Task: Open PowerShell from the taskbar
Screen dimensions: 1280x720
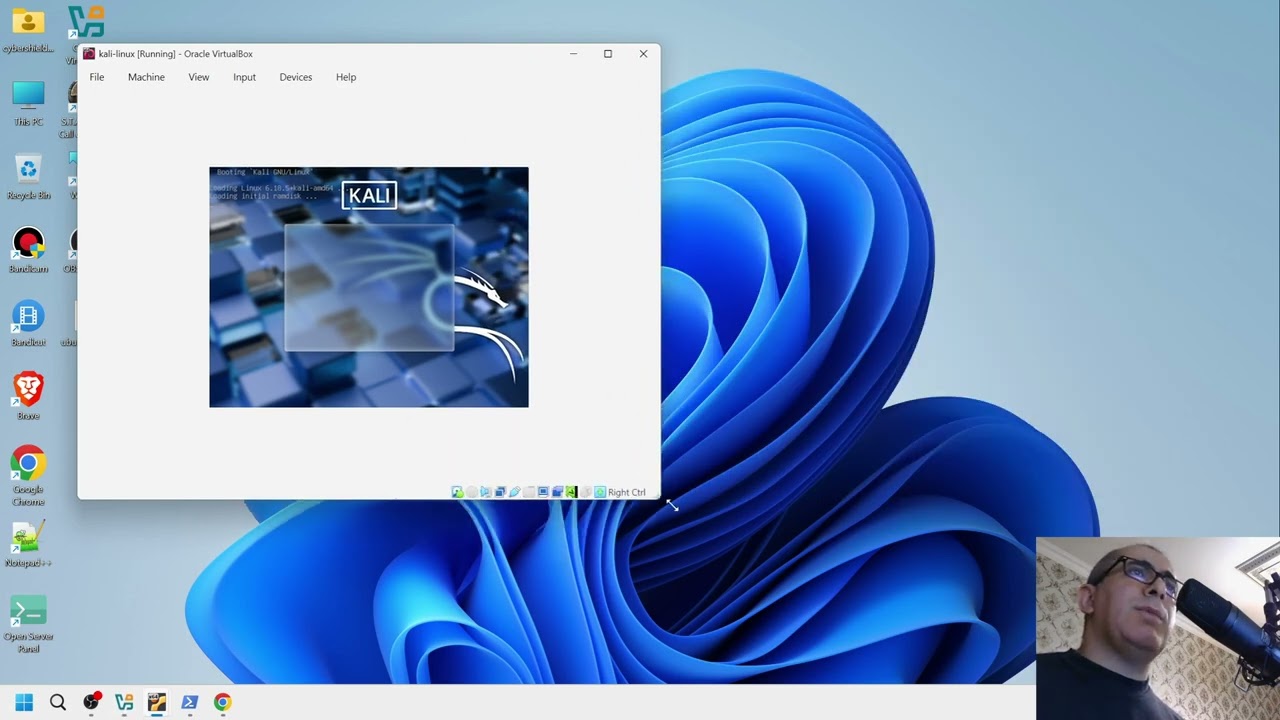Action: (190, 702)
